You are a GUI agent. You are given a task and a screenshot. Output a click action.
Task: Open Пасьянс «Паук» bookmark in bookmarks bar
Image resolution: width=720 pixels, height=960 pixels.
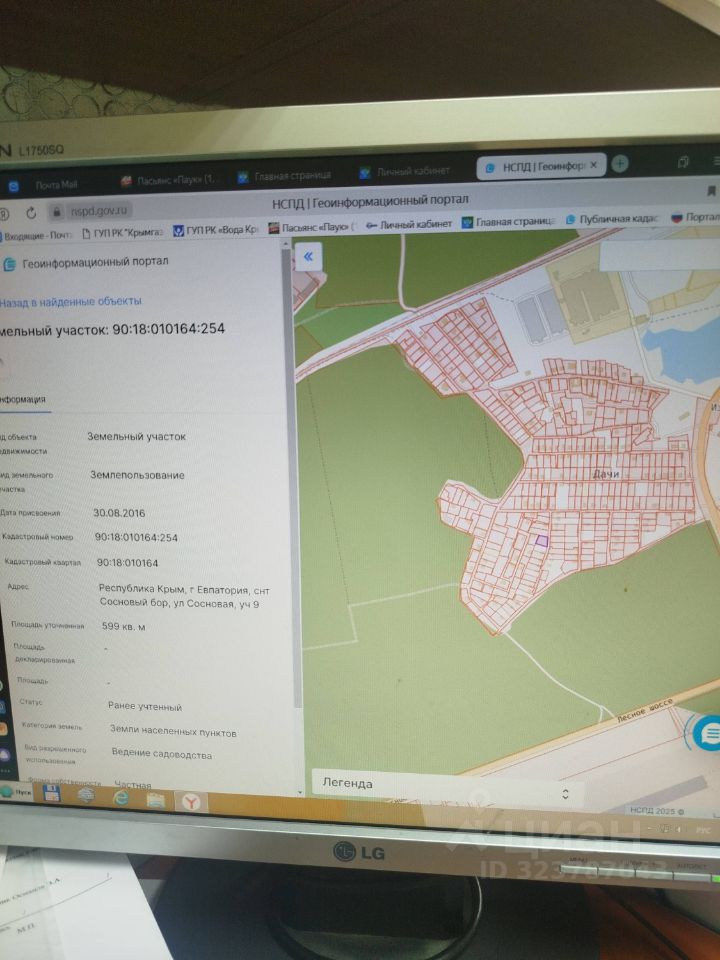pos(312,227)
